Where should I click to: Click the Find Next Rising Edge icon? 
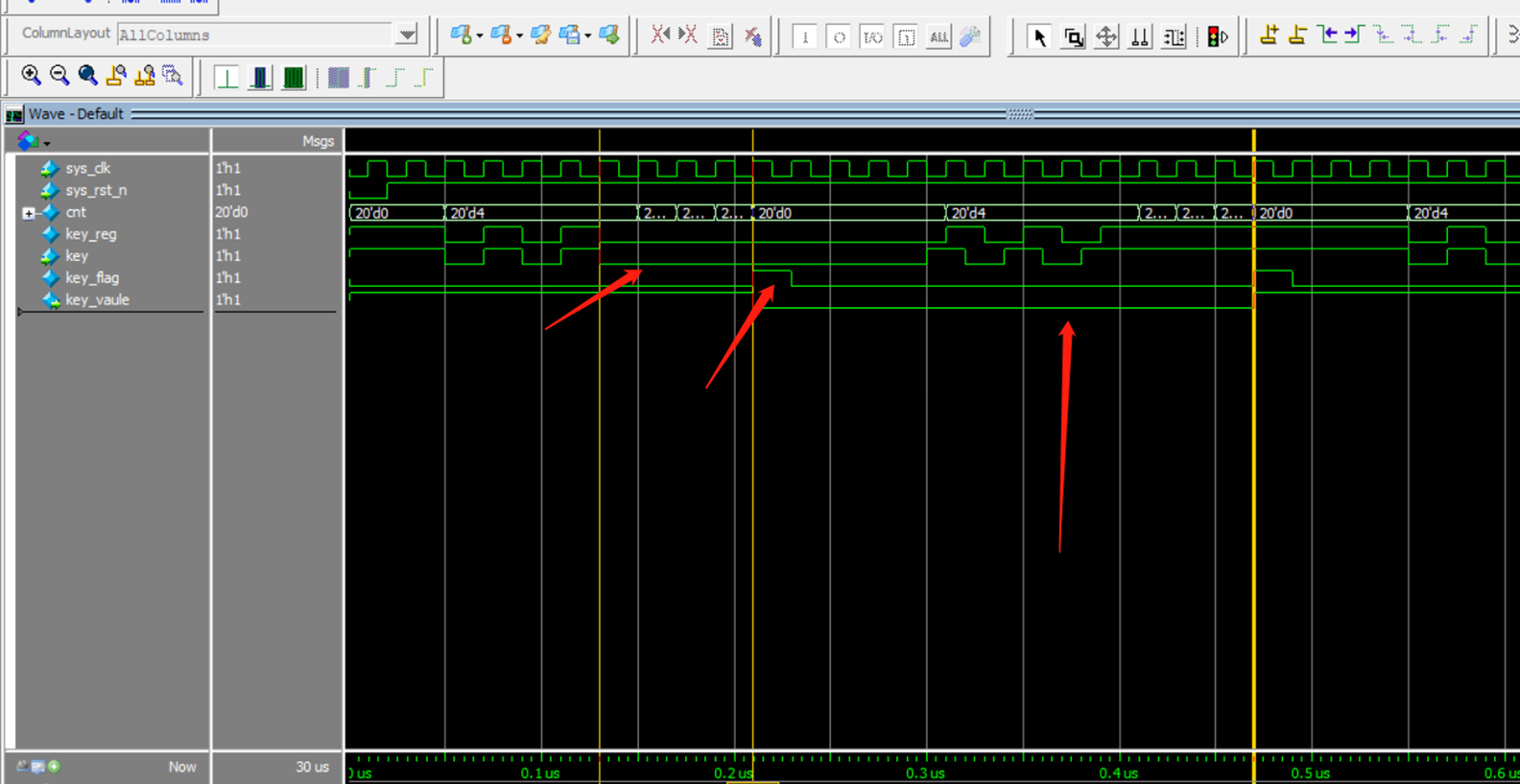1468,36
